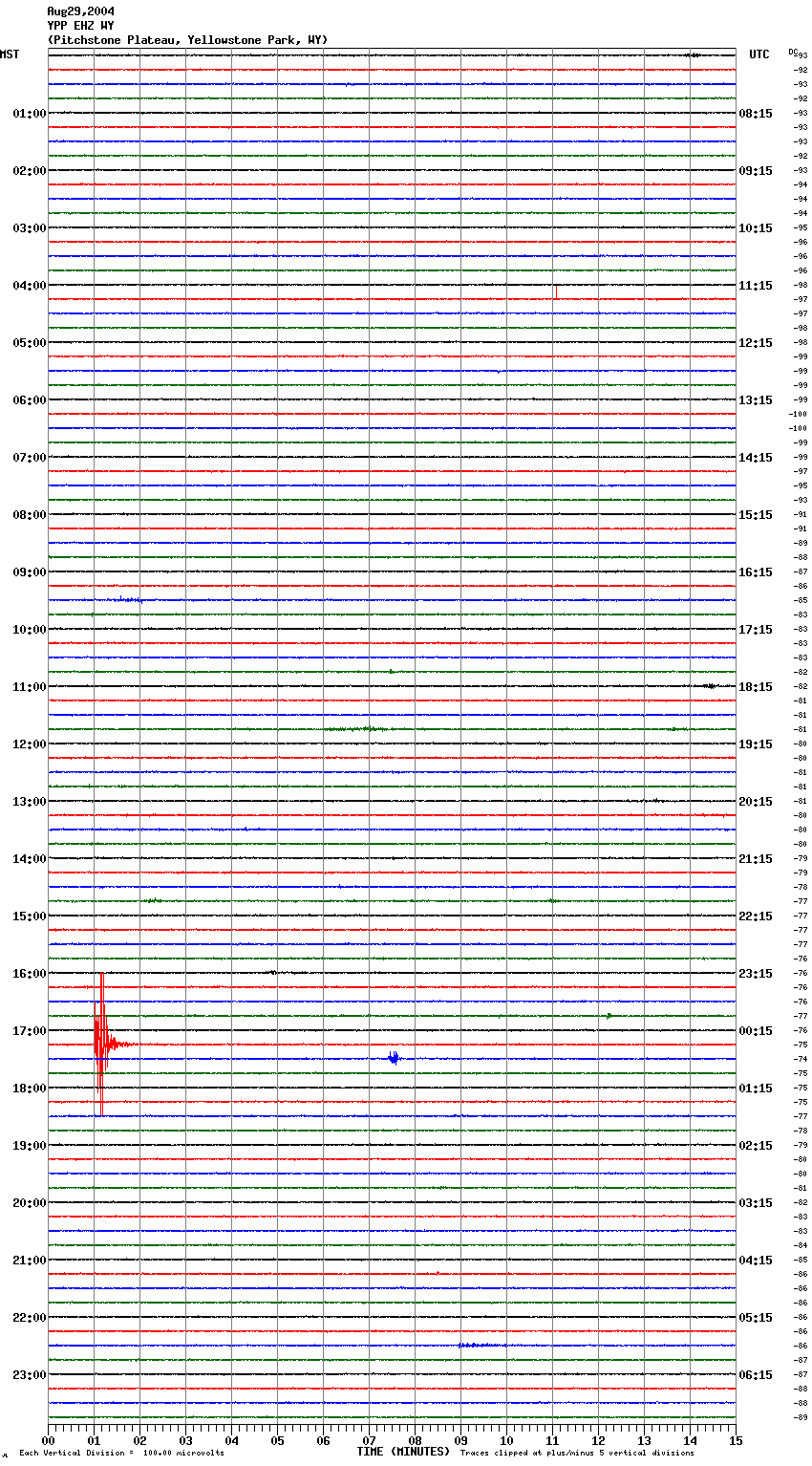Click the 06:15 UTC time label
The width and height of the screenshot is (812, 1466).
point(756,1375)
